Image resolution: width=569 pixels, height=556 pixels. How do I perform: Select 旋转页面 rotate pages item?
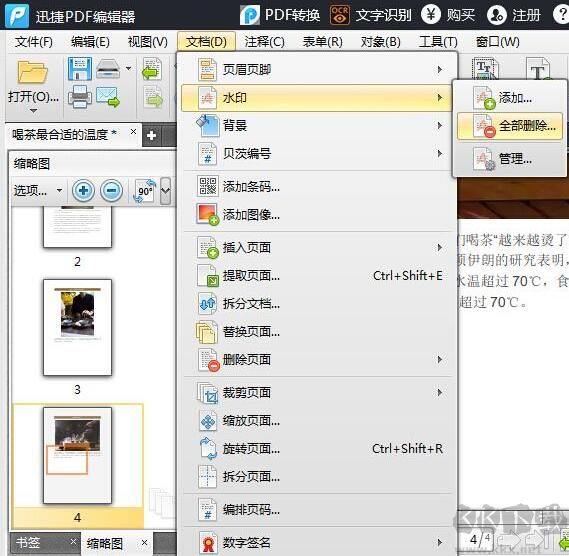[315, 449]
